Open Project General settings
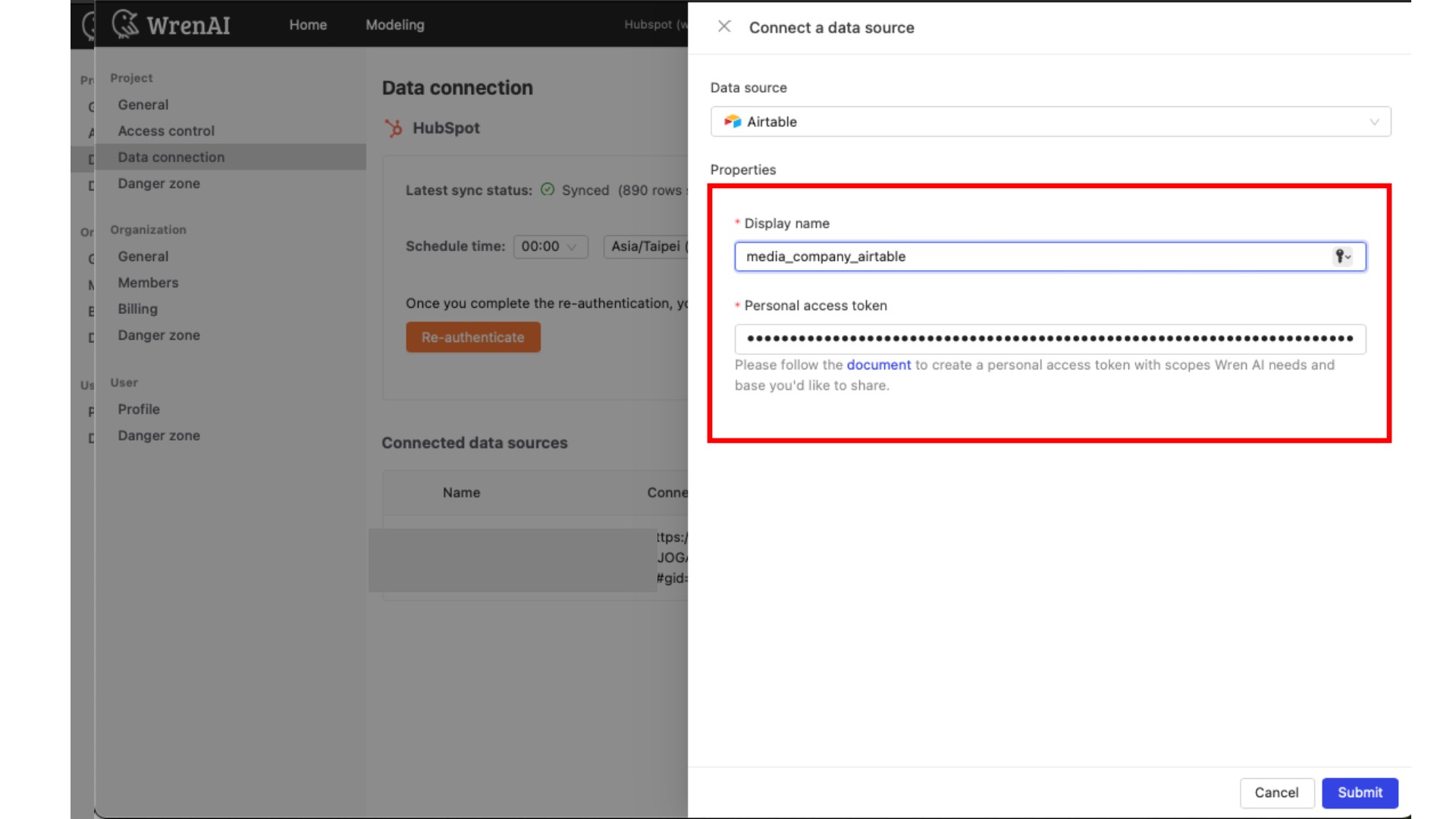This screenshot has width=1456, height=819. [143, 105]
